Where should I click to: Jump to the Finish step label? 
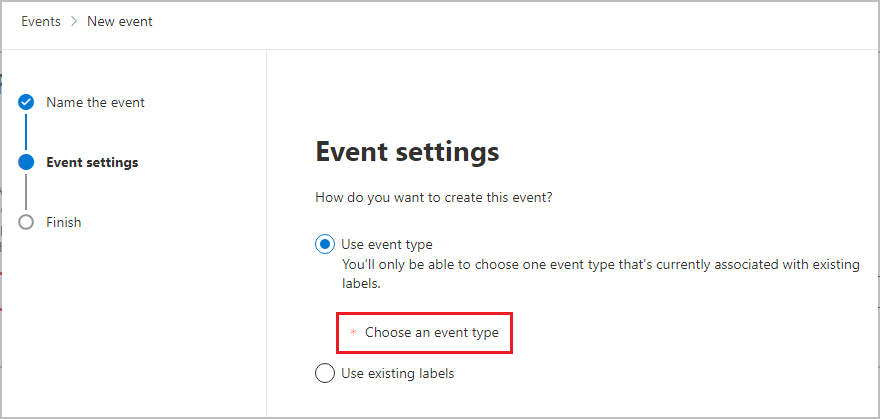(x=64, y=222)
